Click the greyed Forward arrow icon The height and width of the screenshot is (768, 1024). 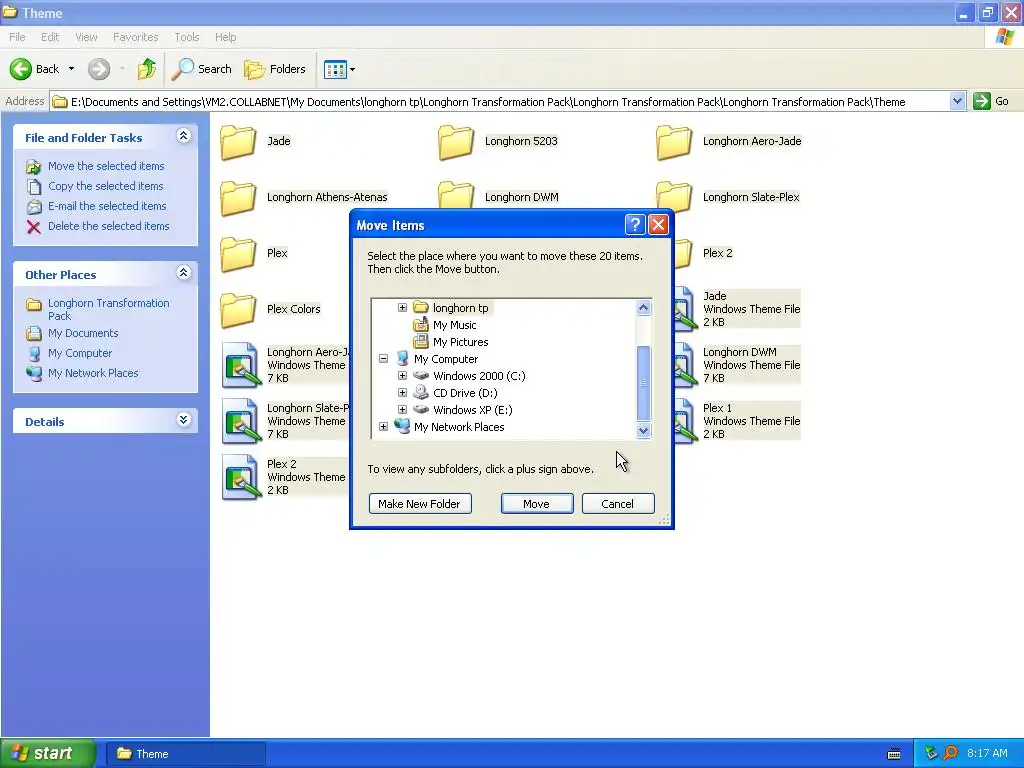(x=99, y=69)
